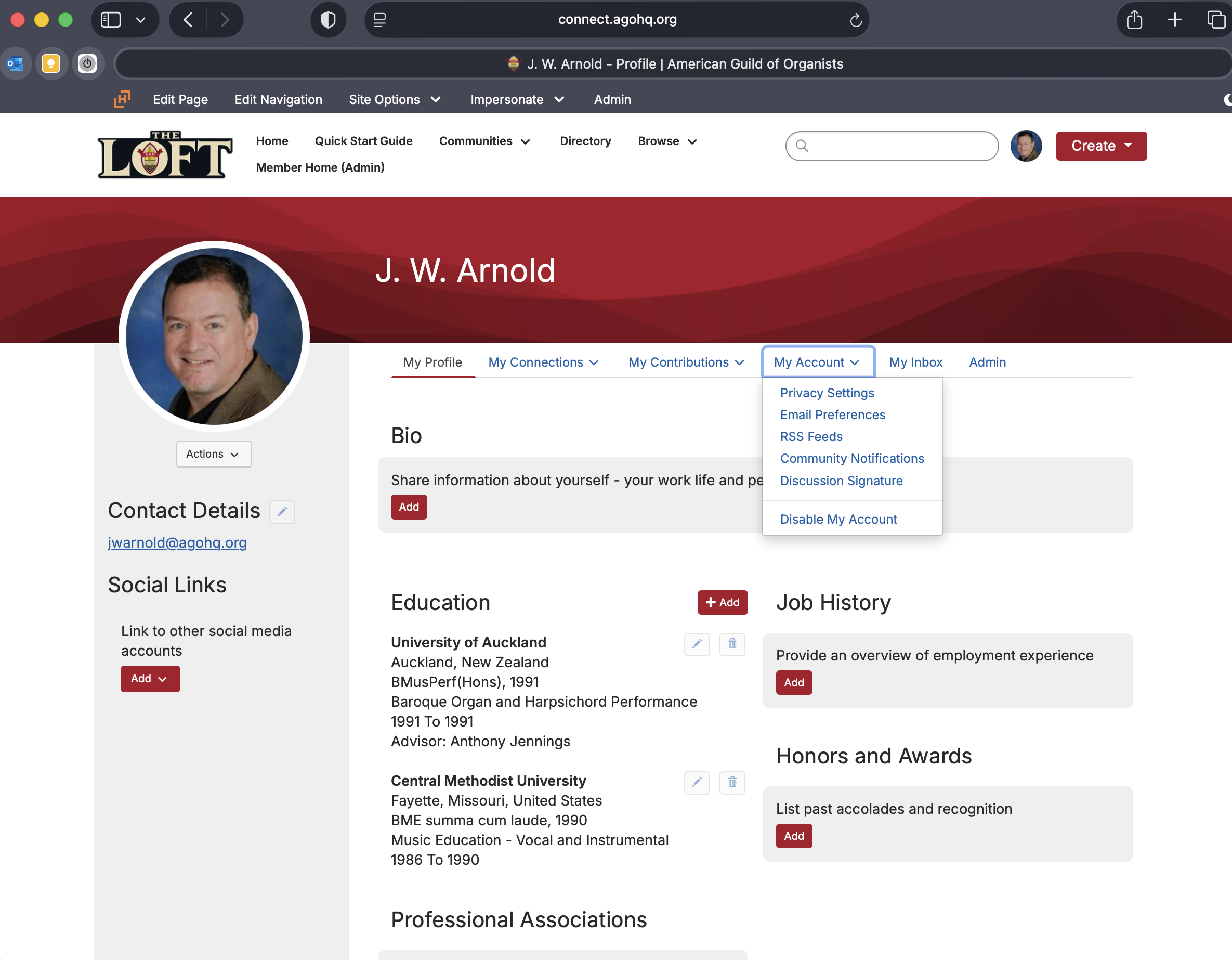Delete the University of Auckland education entry

(x=731, y=643)
